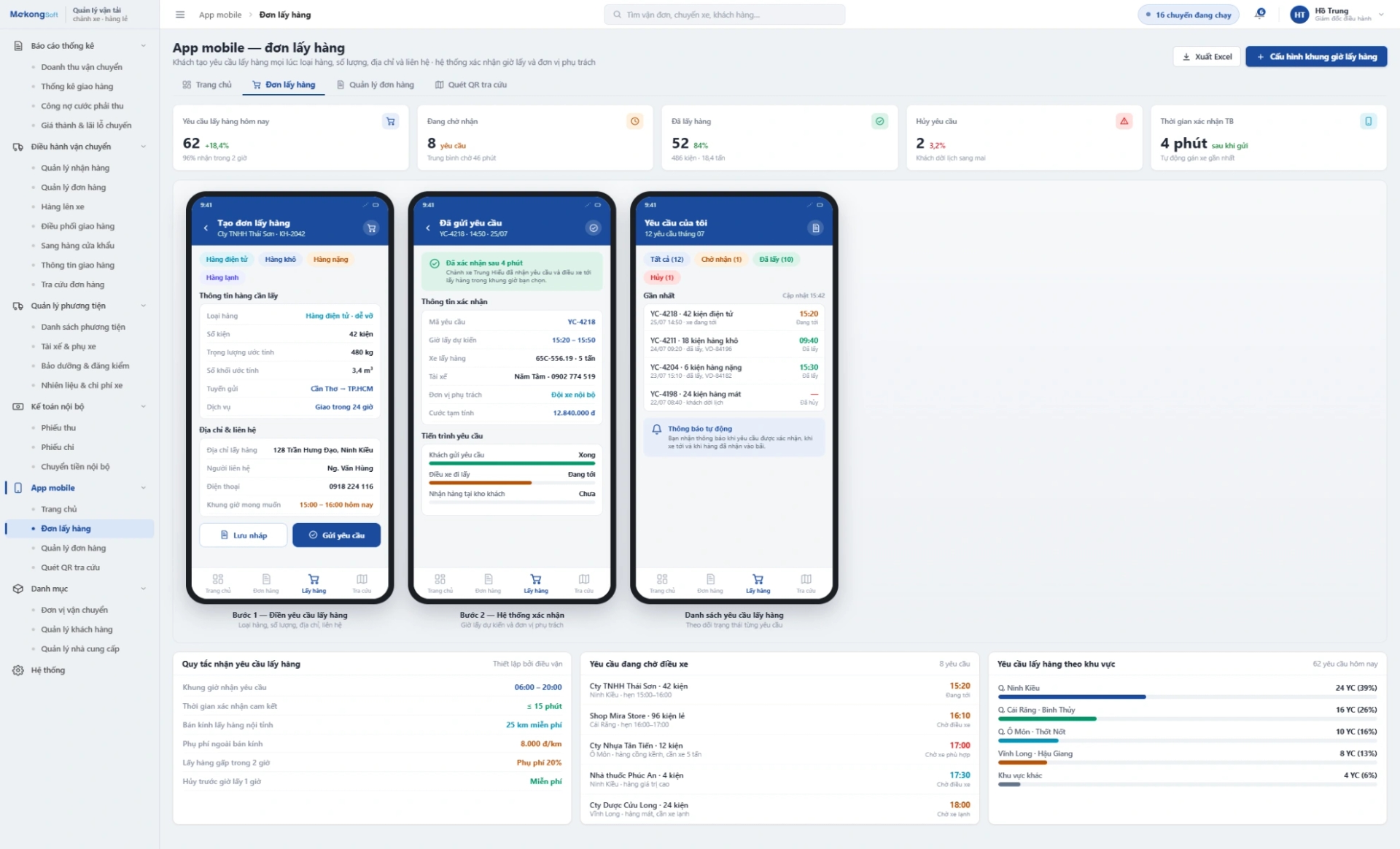Viewport: 1400px width, 849px height.
Task: Click 16 chuyến đang chạy badge
Action: click(1189, 15)
